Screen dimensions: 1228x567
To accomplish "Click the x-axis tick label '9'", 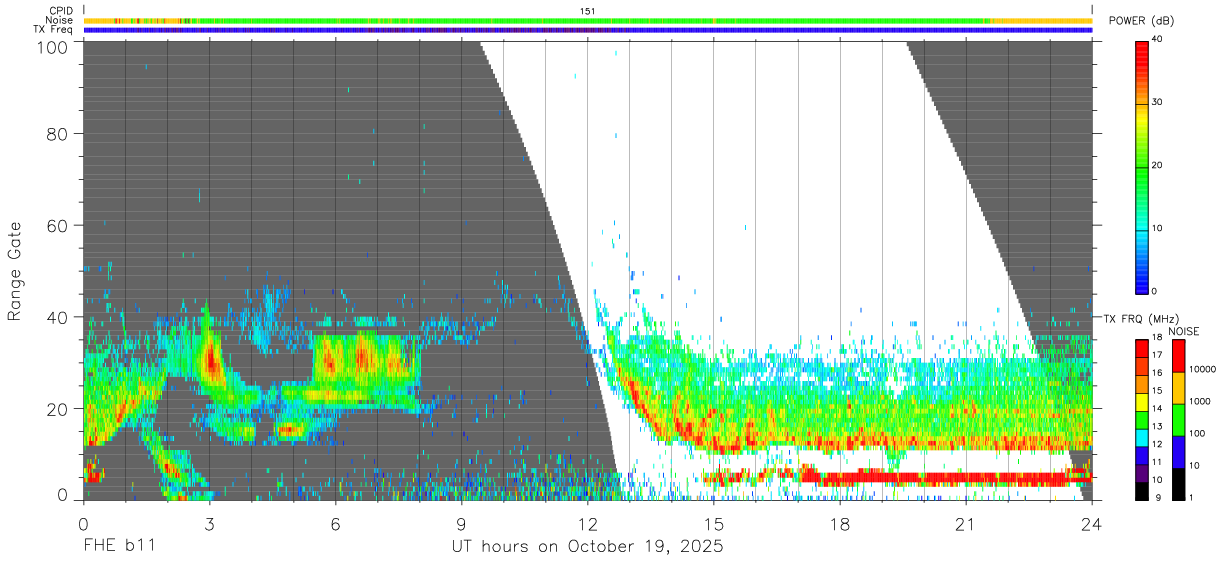I will 461,524.
